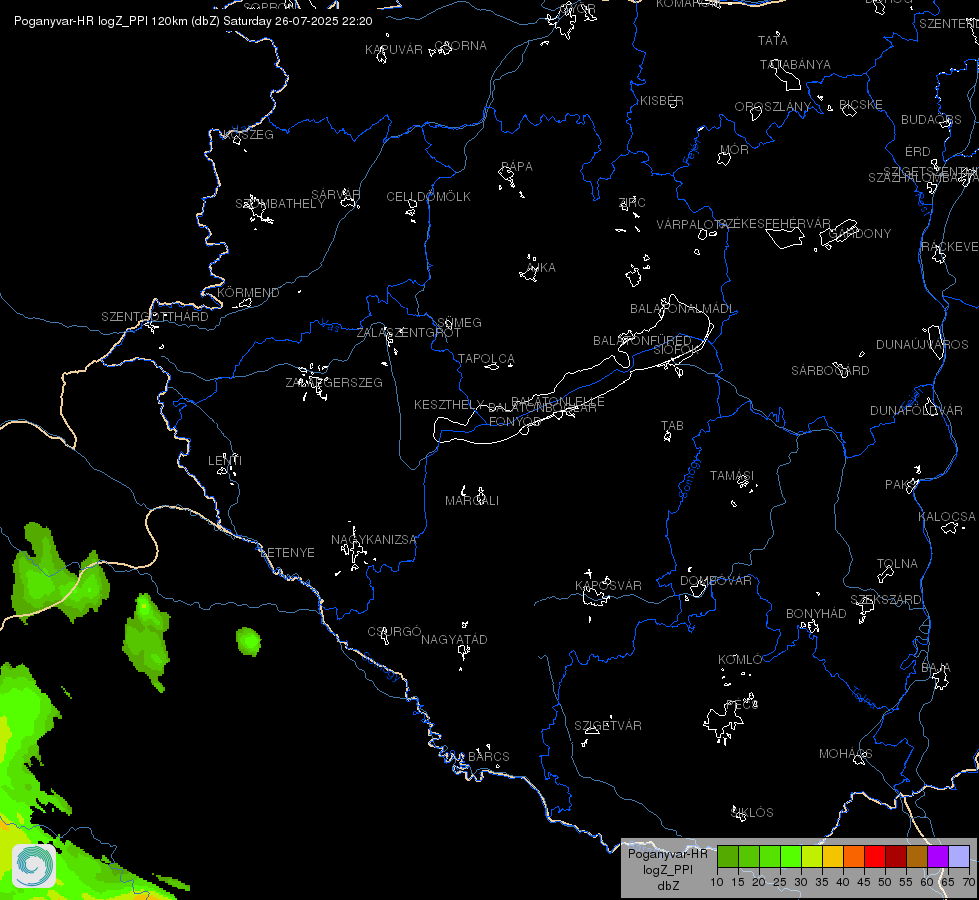The height and width of the screenshot is (900, 979).
Task: Click the KALOCSA city label
Action: [947, 517]
